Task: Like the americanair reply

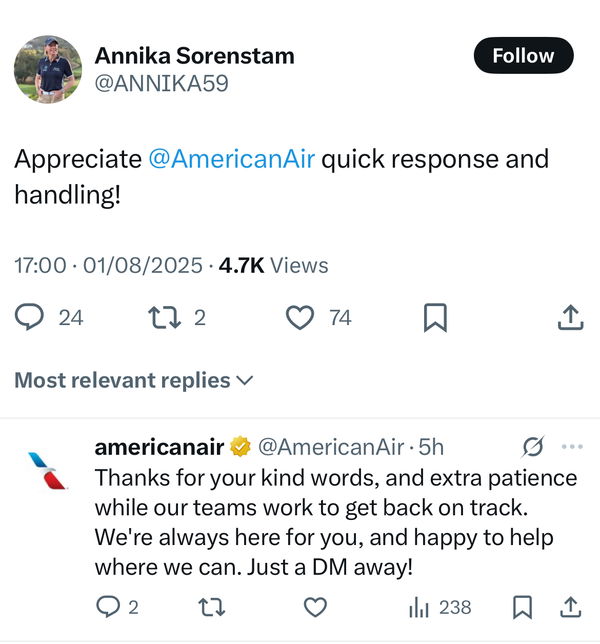Action: (x=315, y=607)
